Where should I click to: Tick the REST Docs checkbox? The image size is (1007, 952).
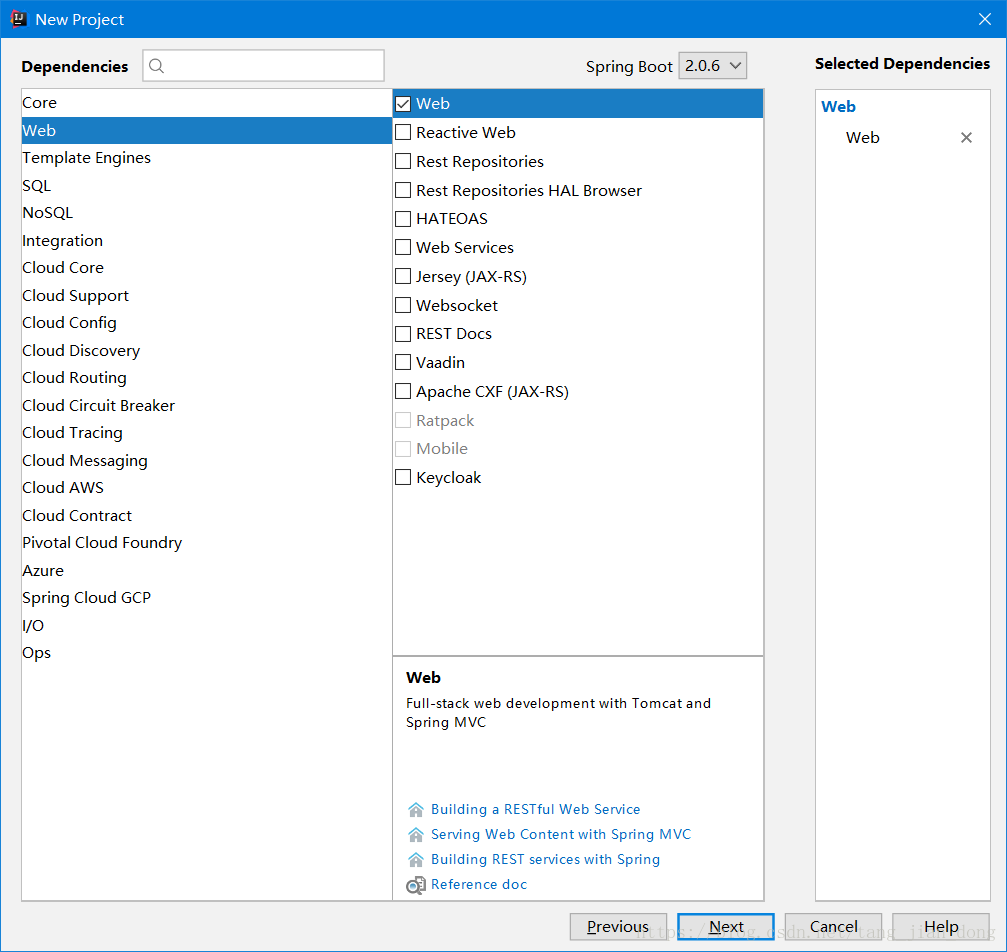403,333
